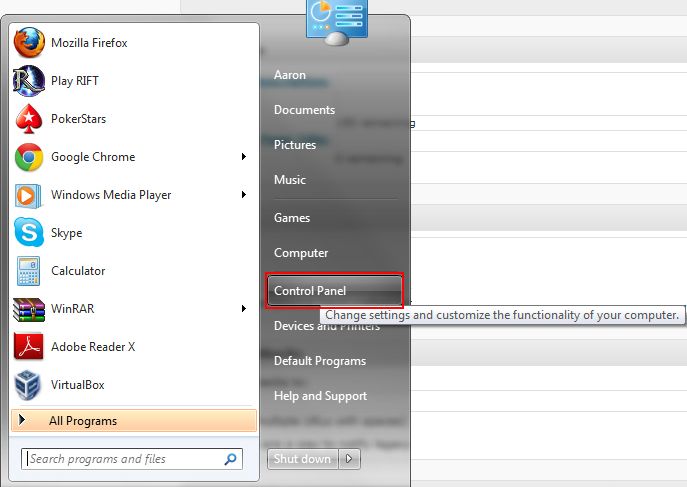This screenshot has height=487, width=687.
Task: Launch the VirtualBox icon
Action: pos(28,385)
